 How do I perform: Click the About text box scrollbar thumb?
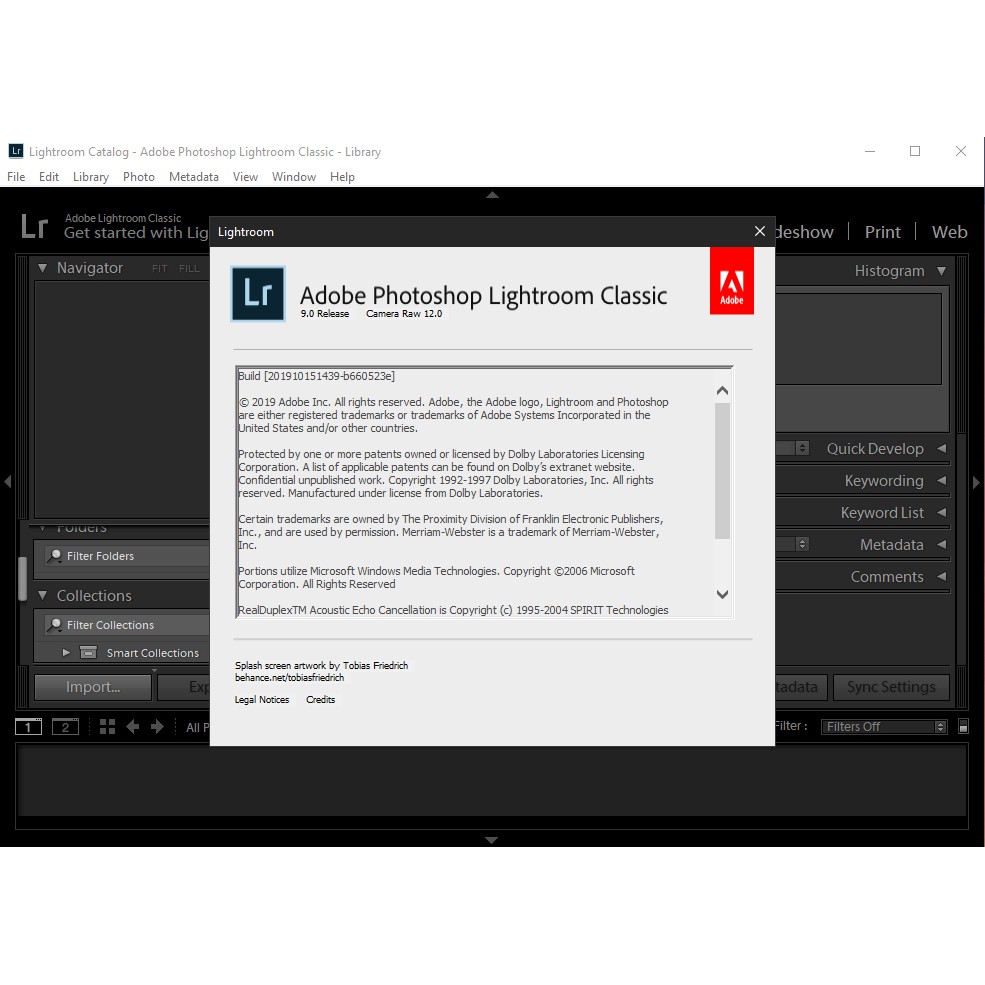722,471
